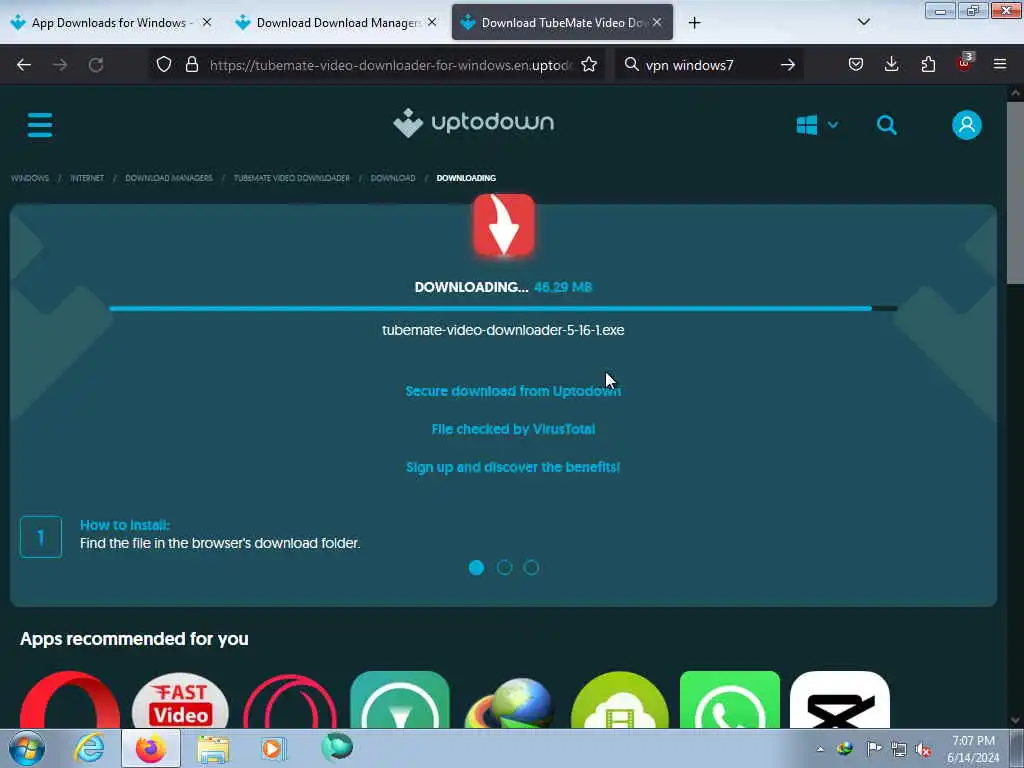This screenshot has height=768, width=1024.
Task: Click the muted volume tray icon
Action: point(923,750)
